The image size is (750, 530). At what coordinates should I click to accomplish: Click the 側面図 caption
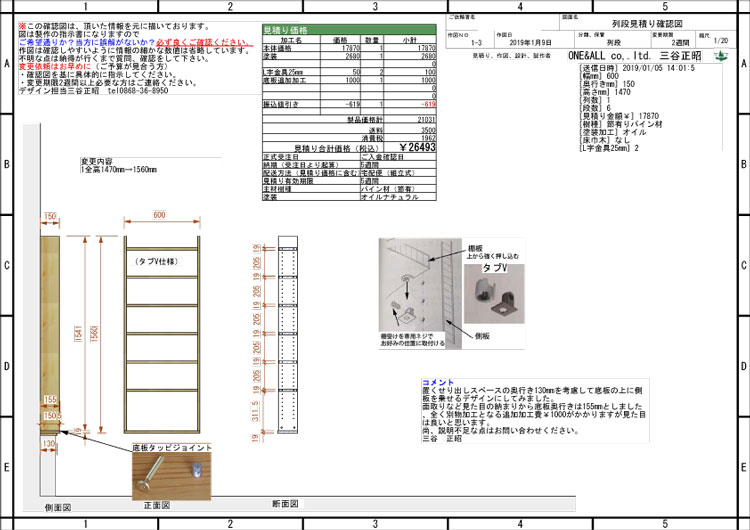tap(58, 508)
